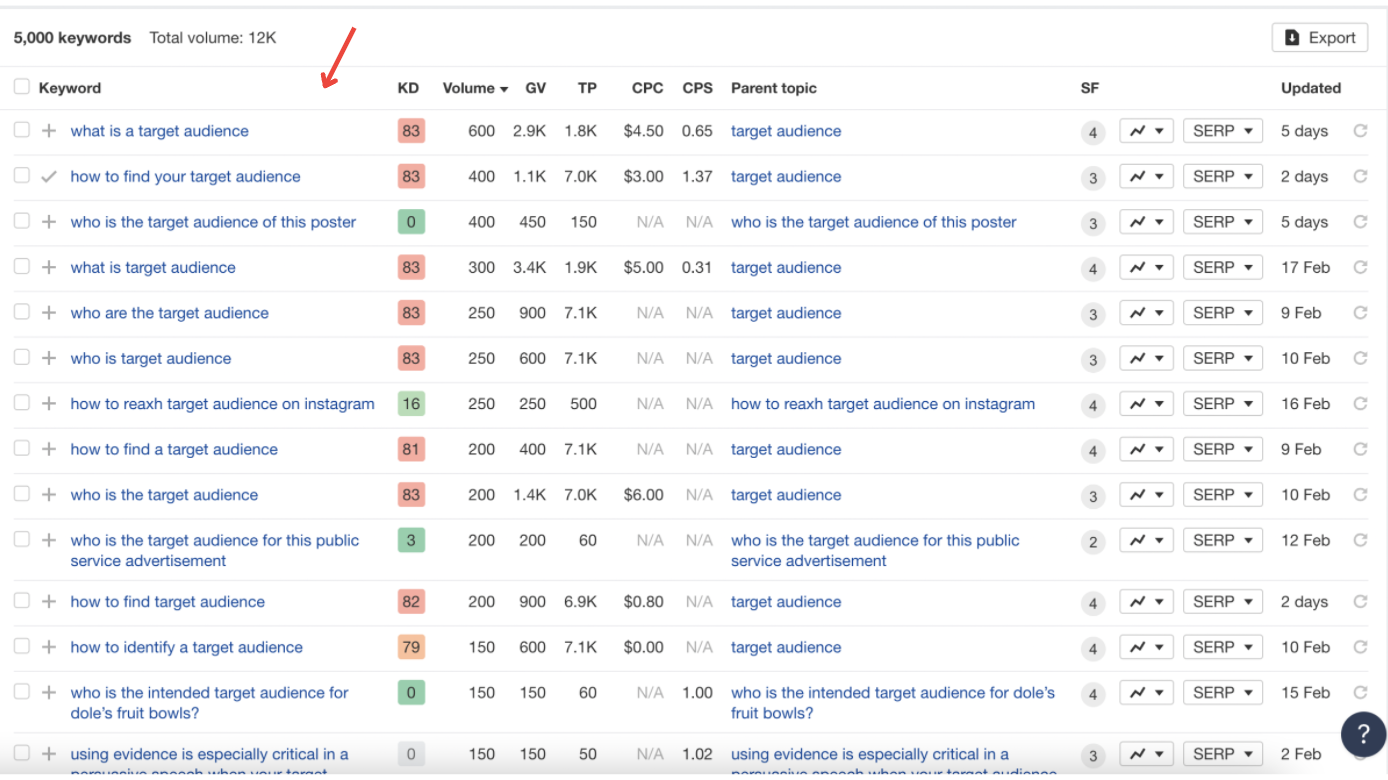
Task: Expand trend chart dropdown for 'how to find your target audience'
Action: click(1146, 177)
